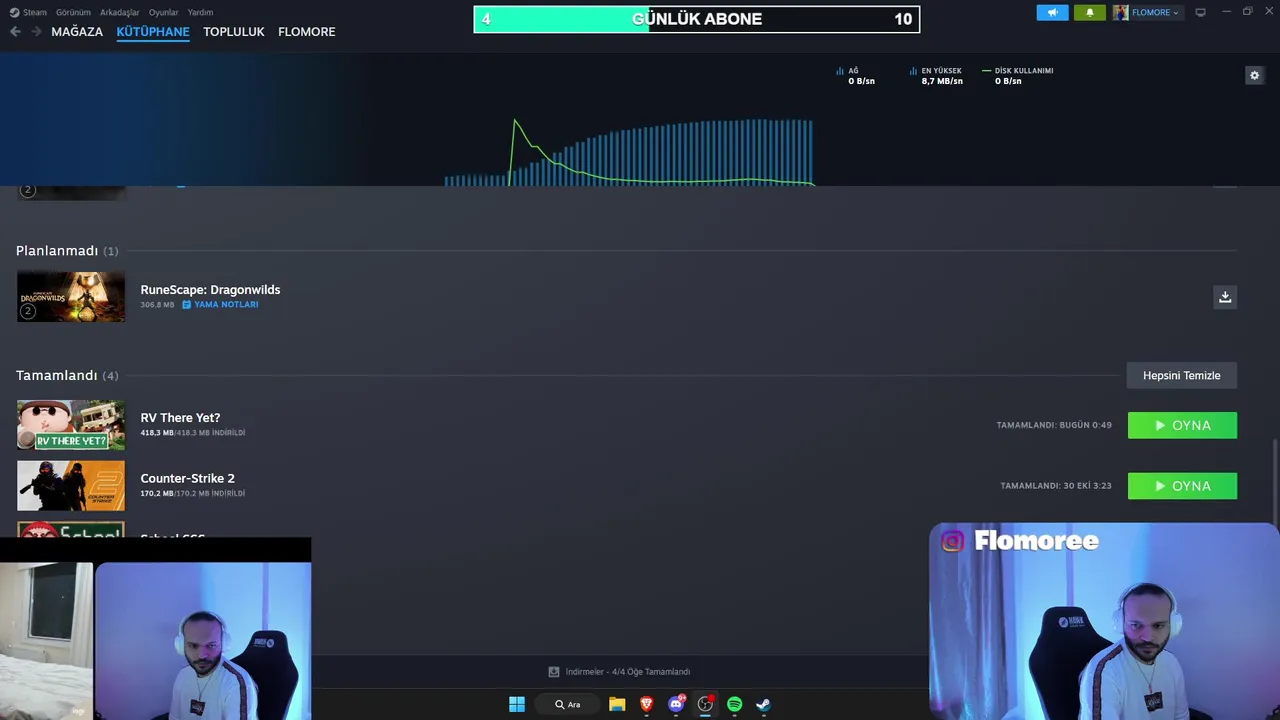Open download settings gear icon
Image resolution: width=1280 pixels, height=720 pixels.
[1254, 75]
